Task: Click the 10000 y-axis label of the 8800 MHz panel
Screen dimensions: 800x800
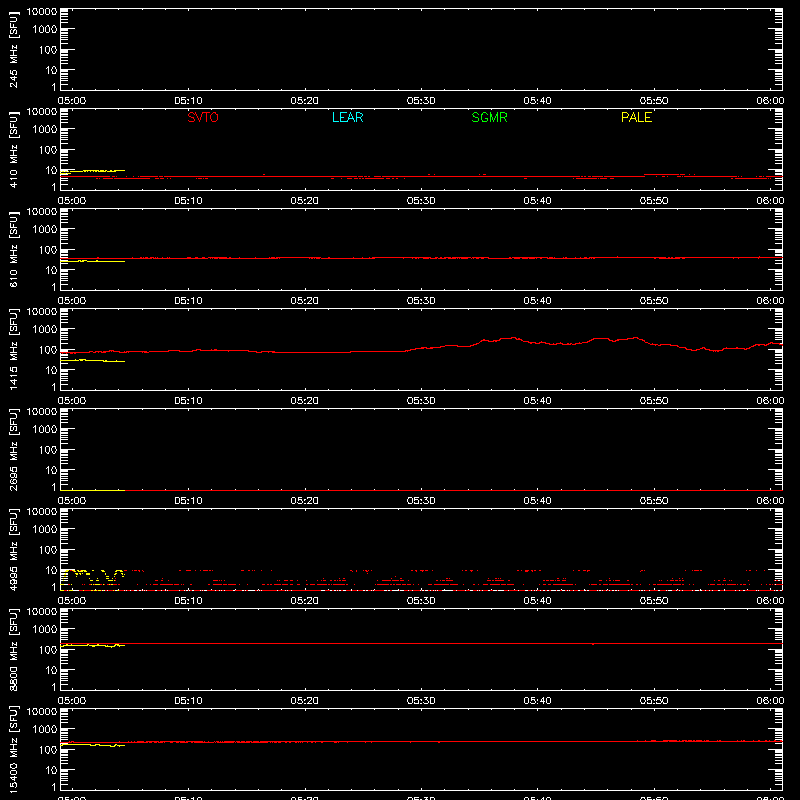Action: point(42,612)
